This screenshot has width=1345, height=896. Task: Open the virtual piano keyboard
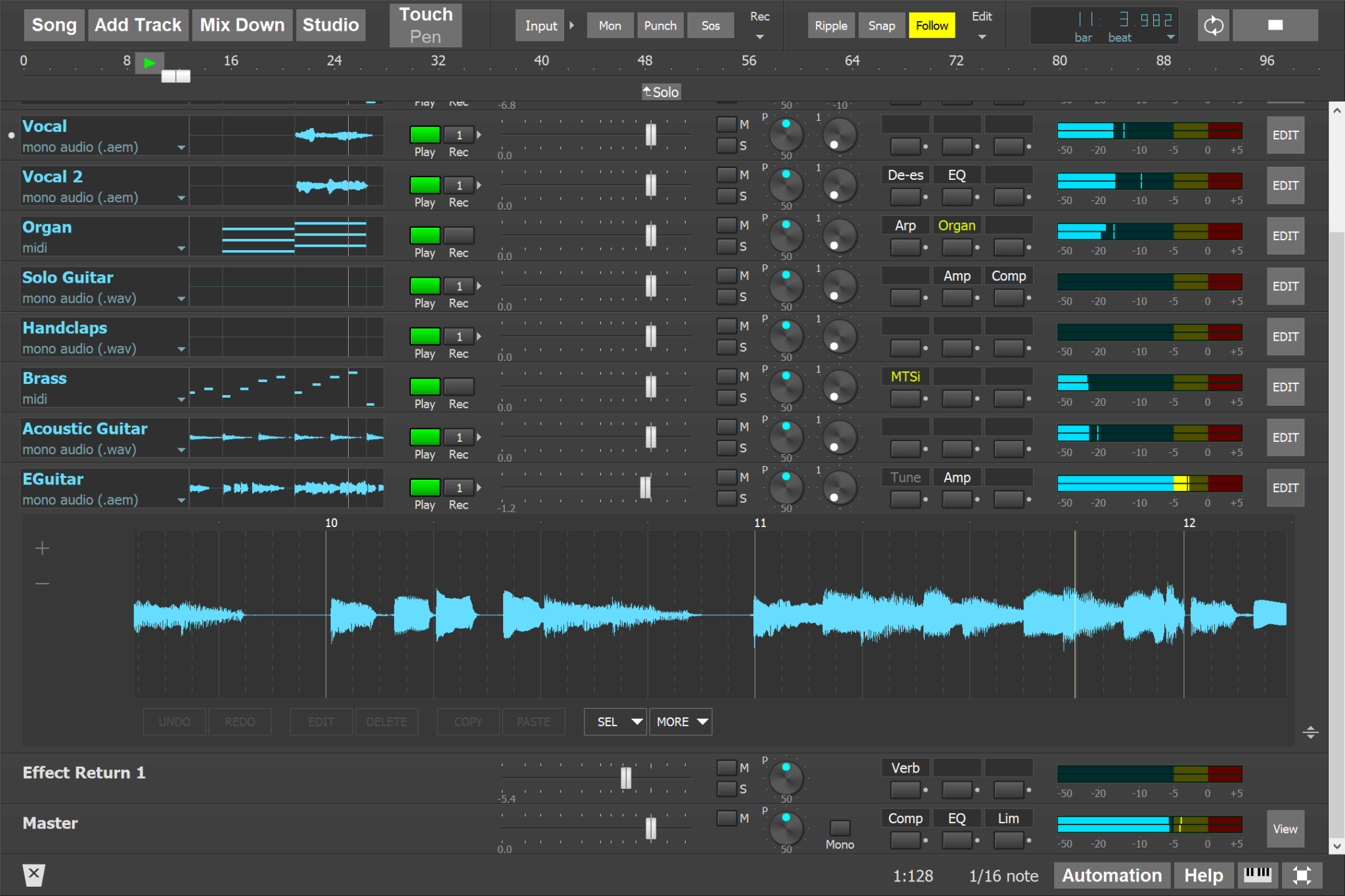pyautogui.click(x=1258, y=874)
